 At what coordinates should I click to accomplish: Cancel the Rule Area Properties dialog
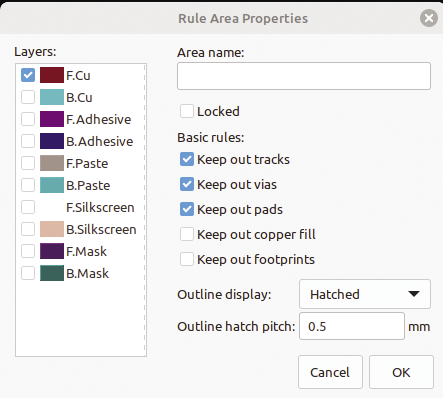(x=330, y=372)
